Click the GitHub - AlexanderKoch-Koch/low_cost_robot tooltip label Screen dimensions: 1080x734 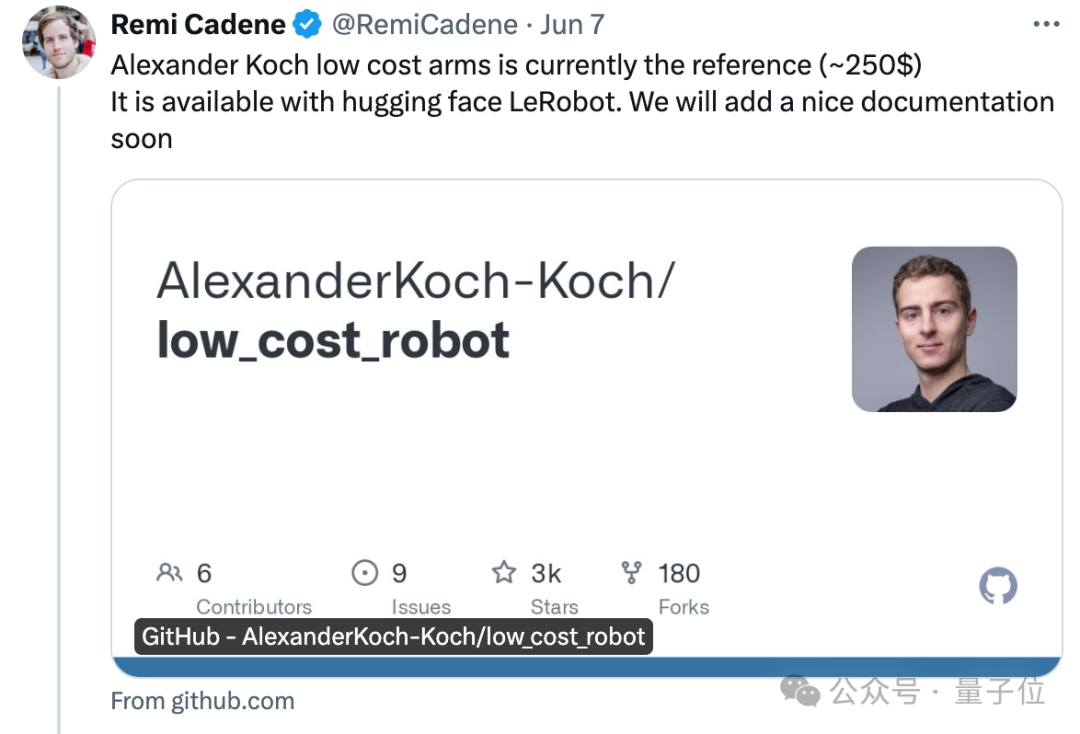coord(393,637)
